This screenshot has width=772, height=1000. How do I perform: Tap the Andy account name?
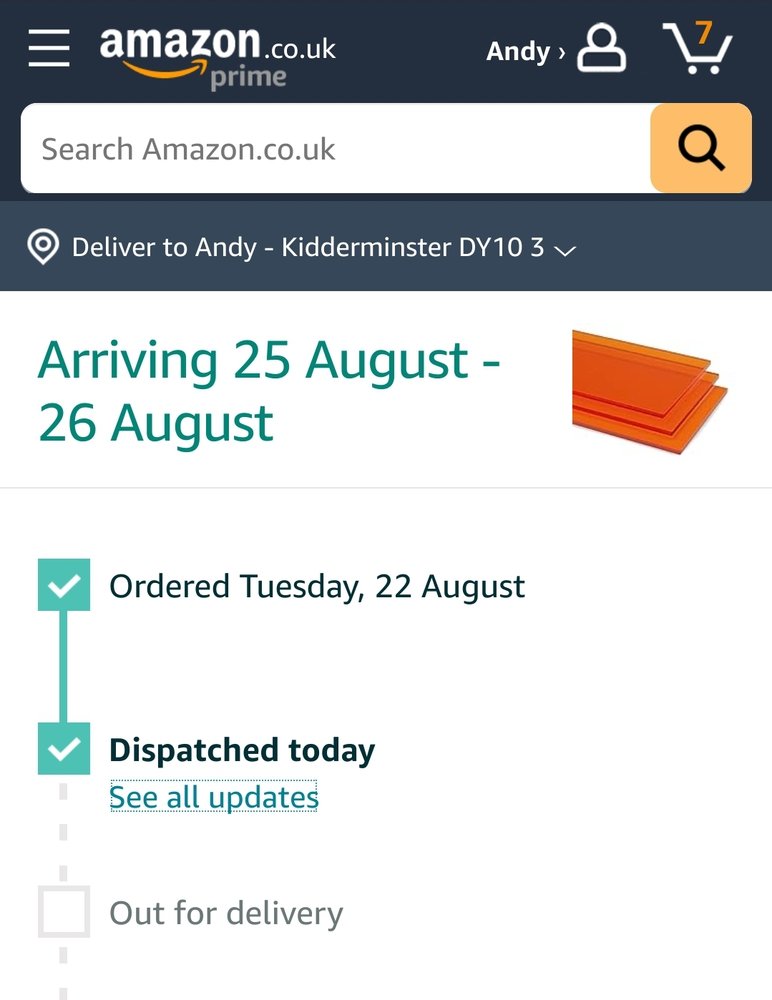(518, 51)
